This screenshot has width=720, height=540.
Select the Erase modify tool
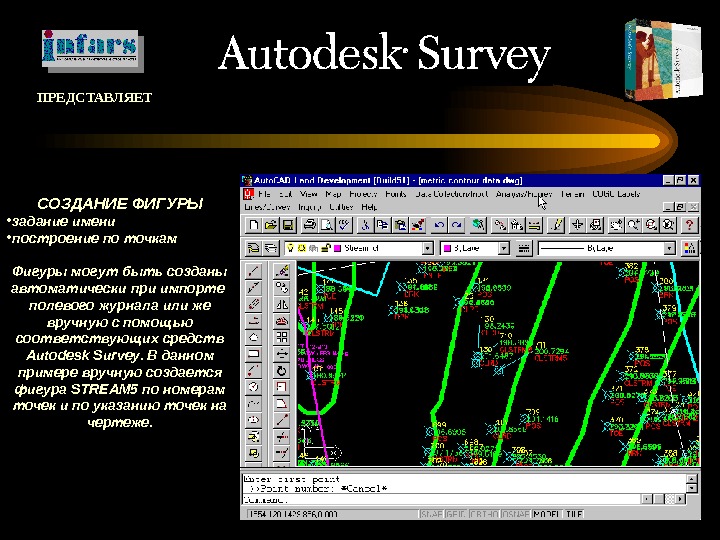tap(281, 271)
